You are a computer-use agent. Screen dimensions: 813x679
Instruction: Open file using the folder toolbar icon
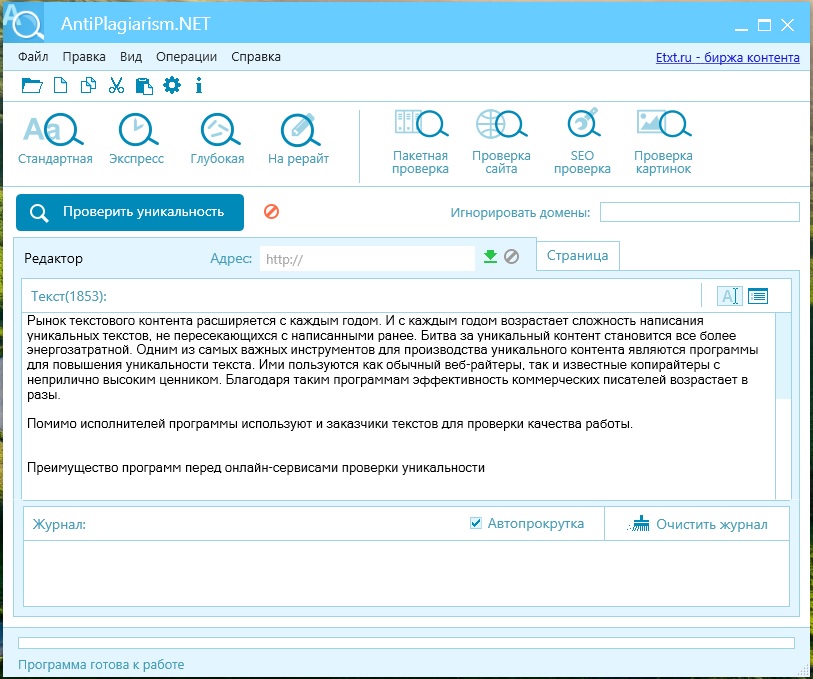tap(32, 86)
